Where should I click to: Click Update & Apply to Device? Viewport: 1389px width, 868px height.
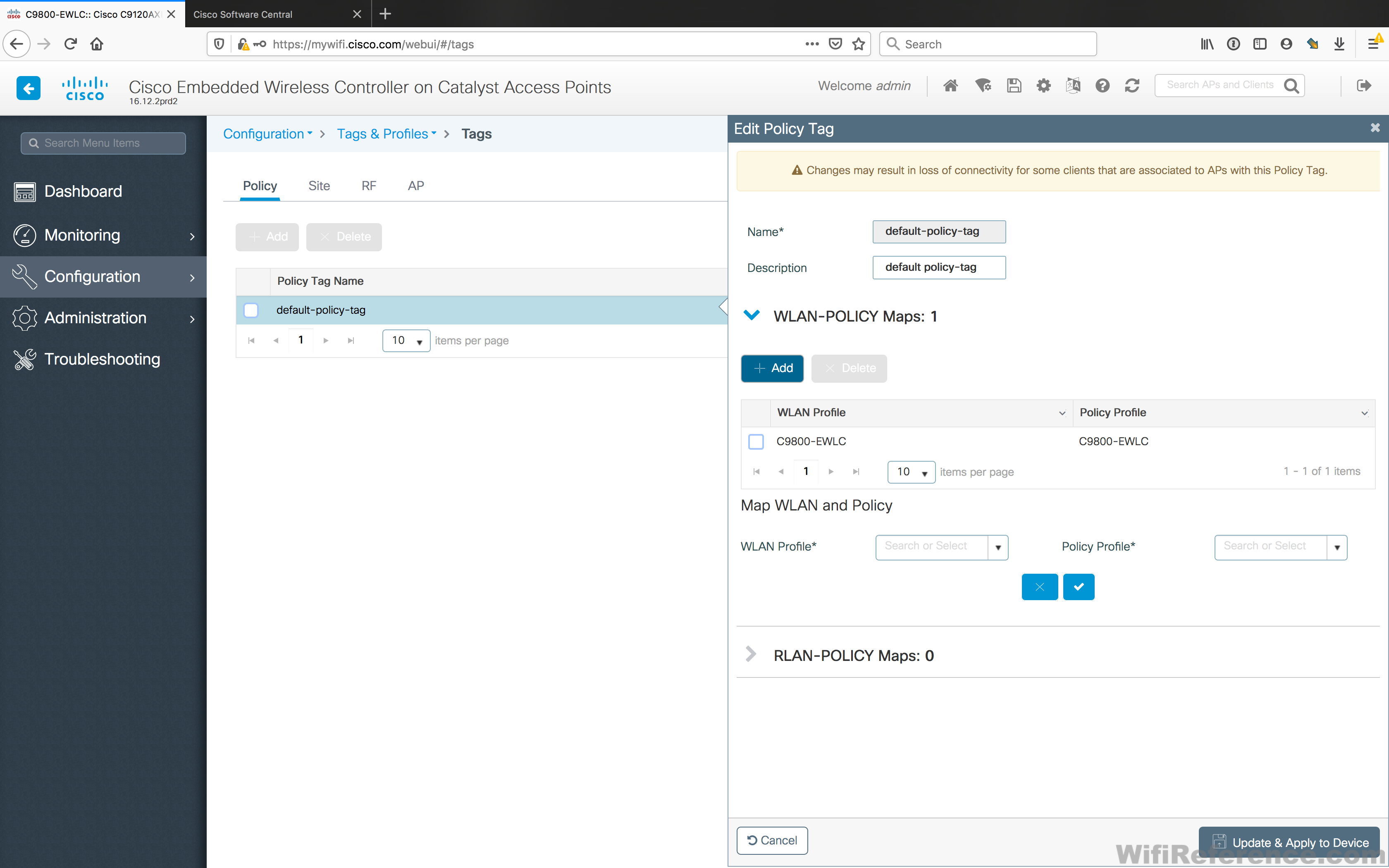(1289, 842)
